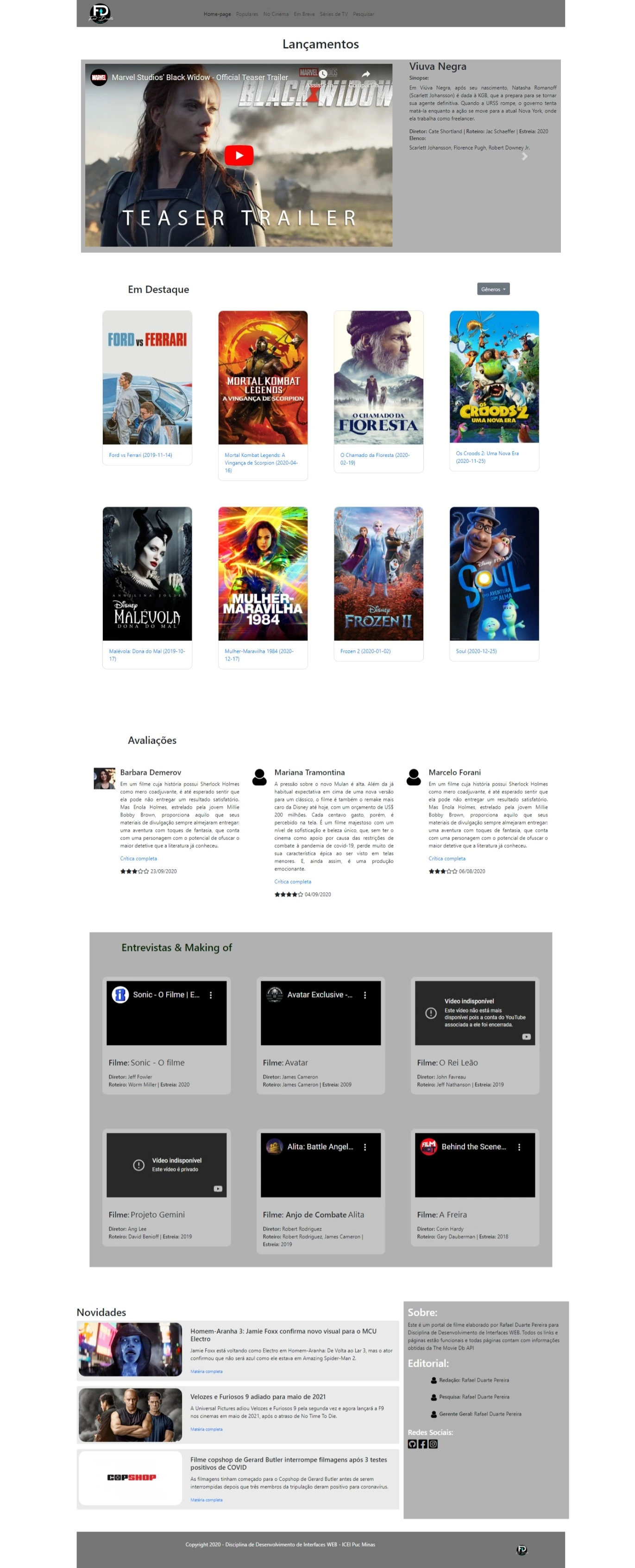This screenshot has width=635, height=1568.
Task: Click Marcelo Forani's user avatar icon
Action: 414,778
